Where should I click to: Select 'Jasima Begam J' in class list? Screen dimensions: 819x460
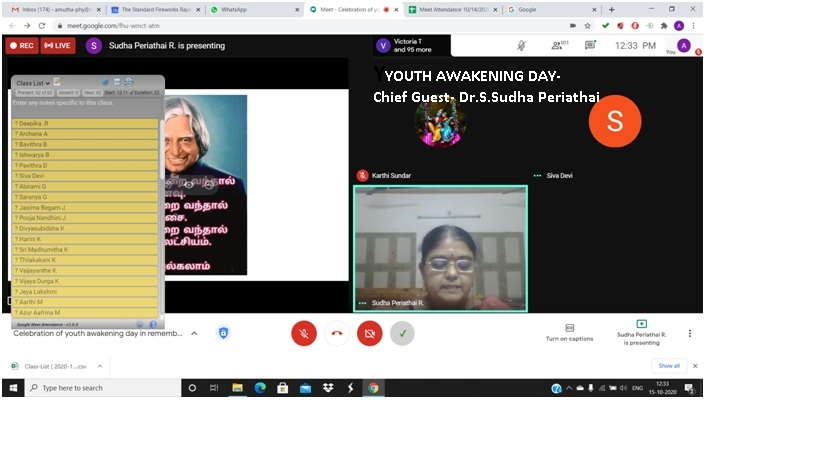pyautogui.click(x=85, y=208)
